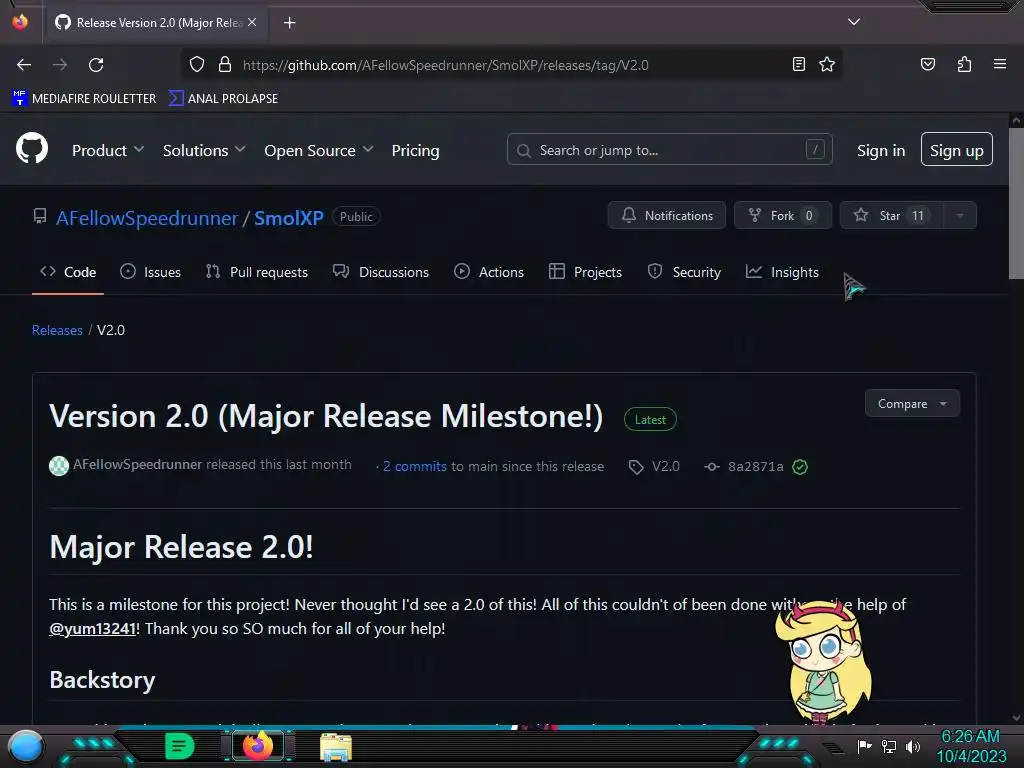1024x768 pixels.
Task: Click the Sign up button
Action: coord(957,150)
